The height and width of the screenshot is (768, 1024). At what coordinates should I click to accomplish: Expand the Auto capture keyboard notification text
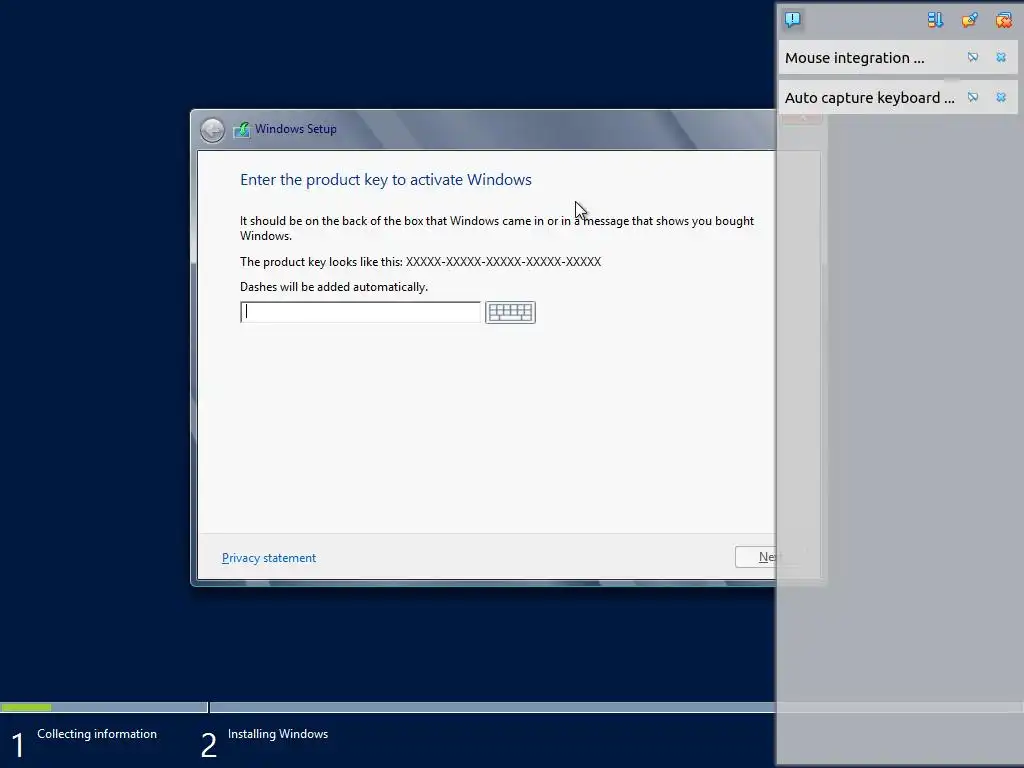tap(869, 97)
